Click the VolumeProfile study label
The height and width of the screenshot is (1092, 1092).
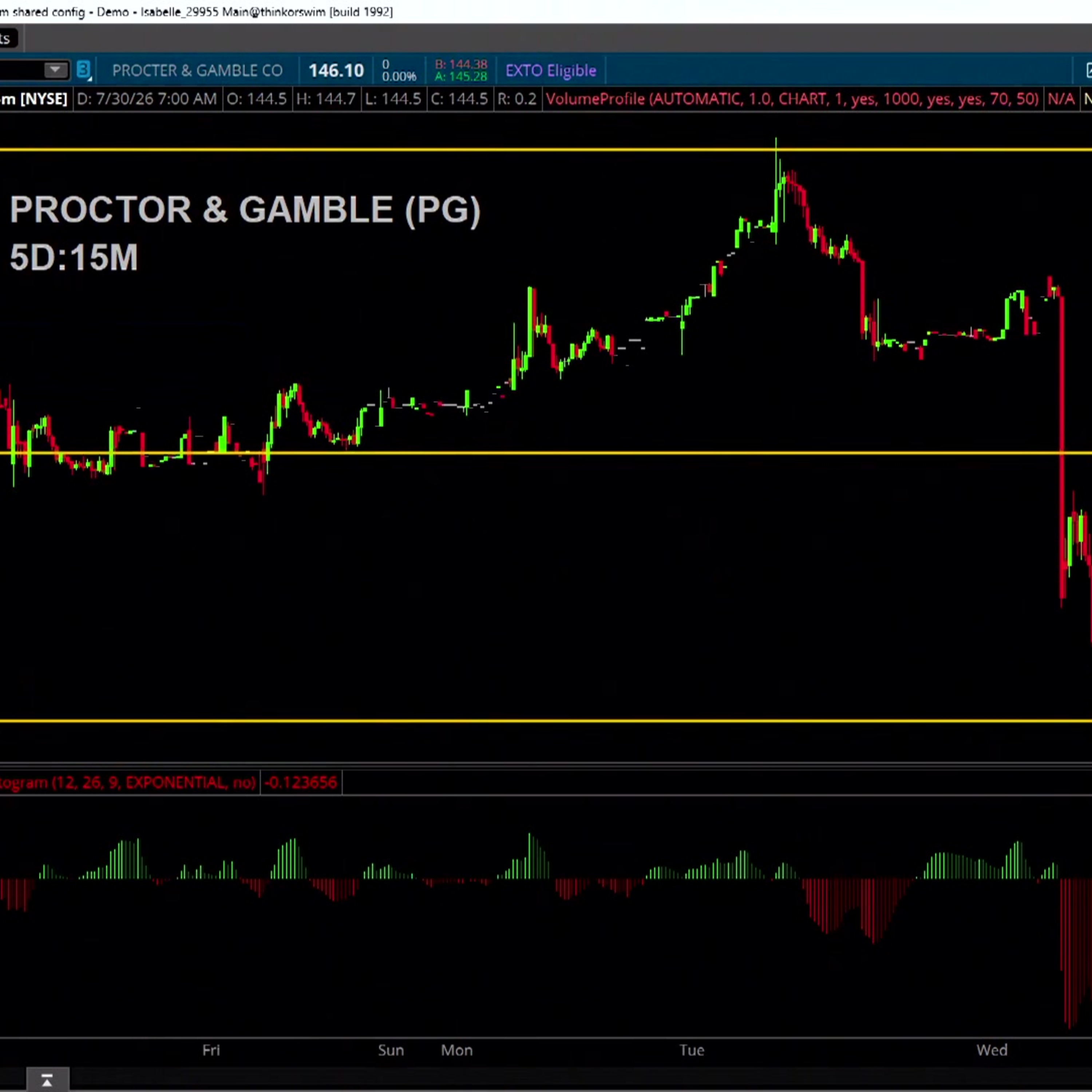(792, 99)
